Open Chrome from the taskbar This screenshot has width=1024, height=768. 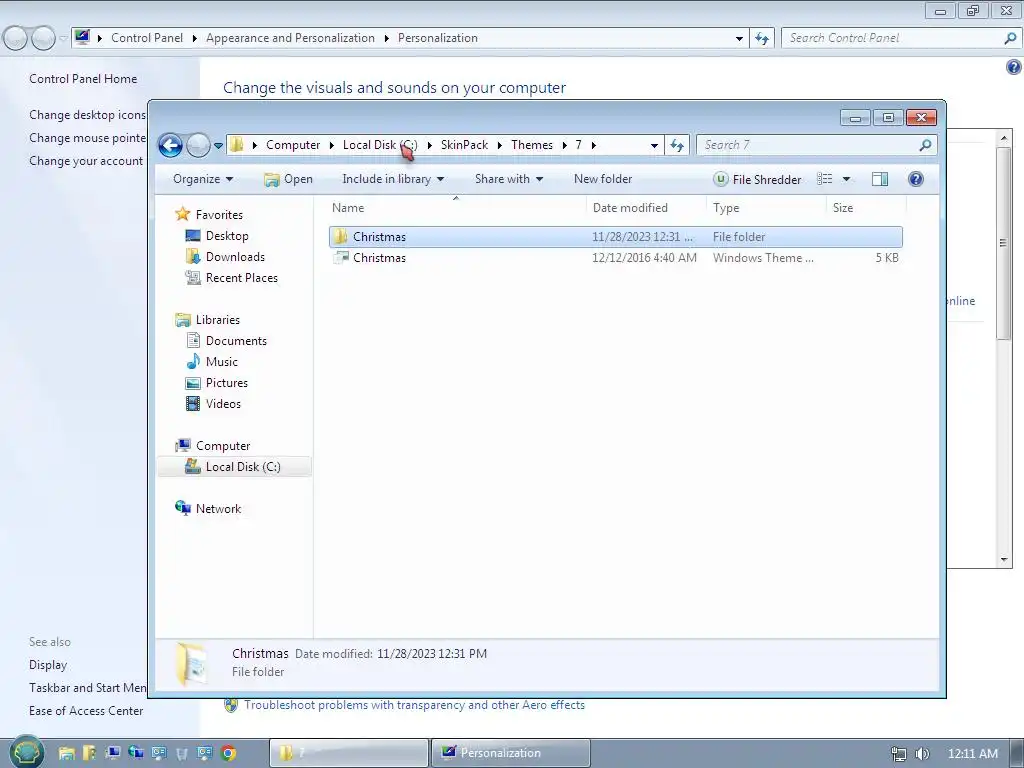pyautogui.click(x=228, y=753)
